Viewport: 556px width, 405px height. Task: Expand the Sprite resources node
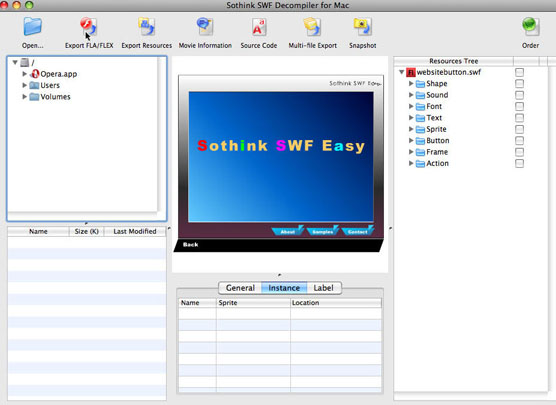click(411, 129)
